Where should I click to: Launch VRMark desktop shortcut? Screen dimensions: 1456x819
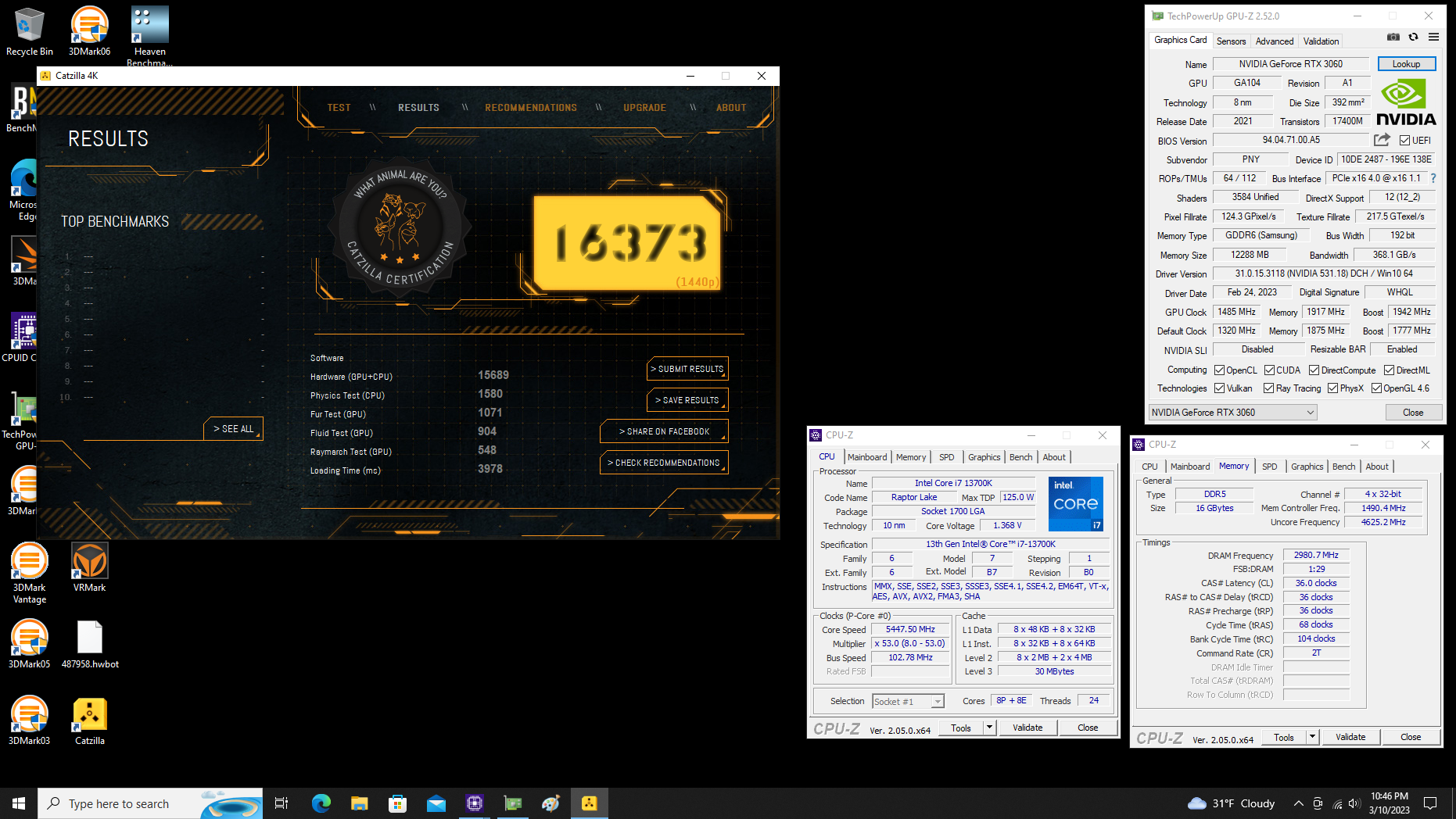[x=89, y=567]
